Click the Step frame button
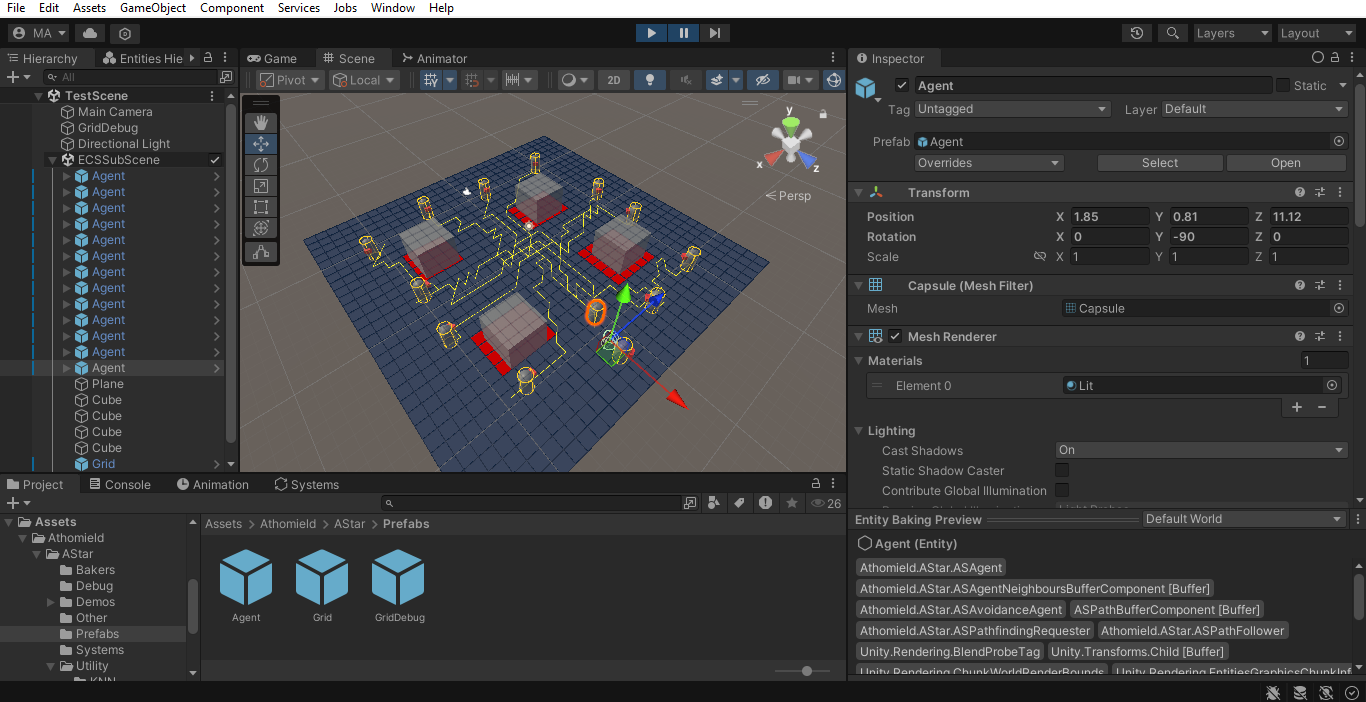Image resolution: width=1366 pixels, height=702 pixels. [x=715, y=33]
